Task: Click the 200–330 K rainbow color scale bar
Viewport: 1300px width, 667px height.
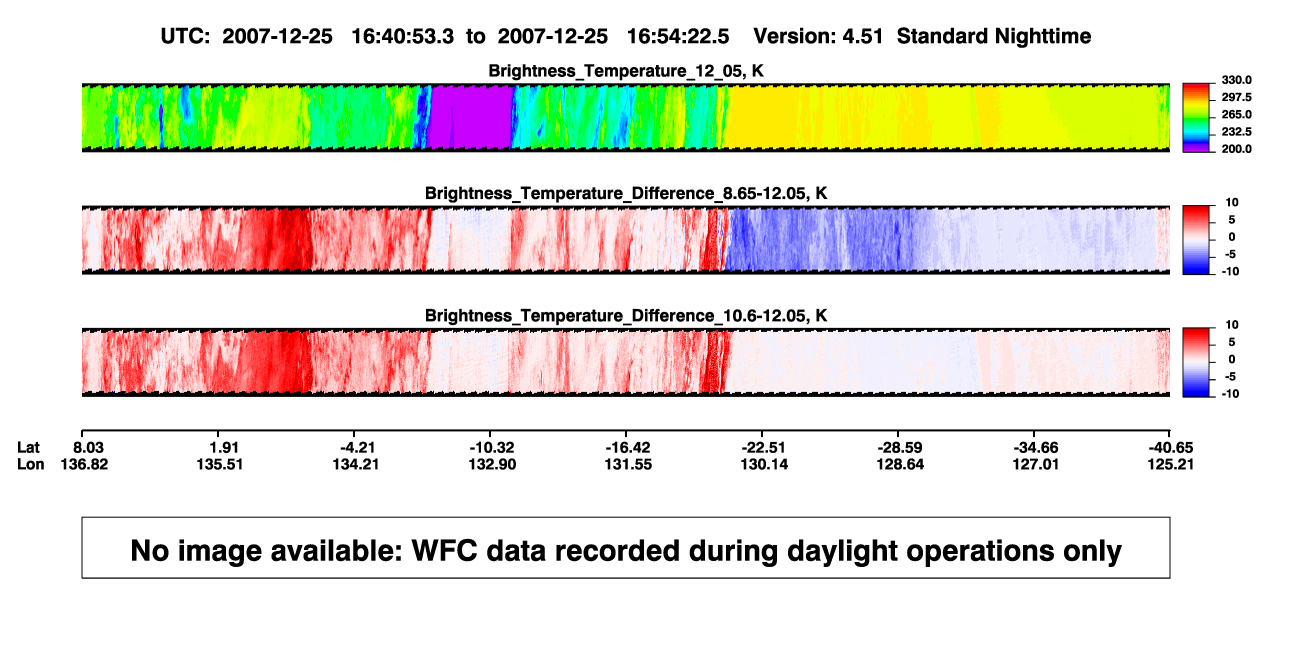Action: coord(1197,117)
